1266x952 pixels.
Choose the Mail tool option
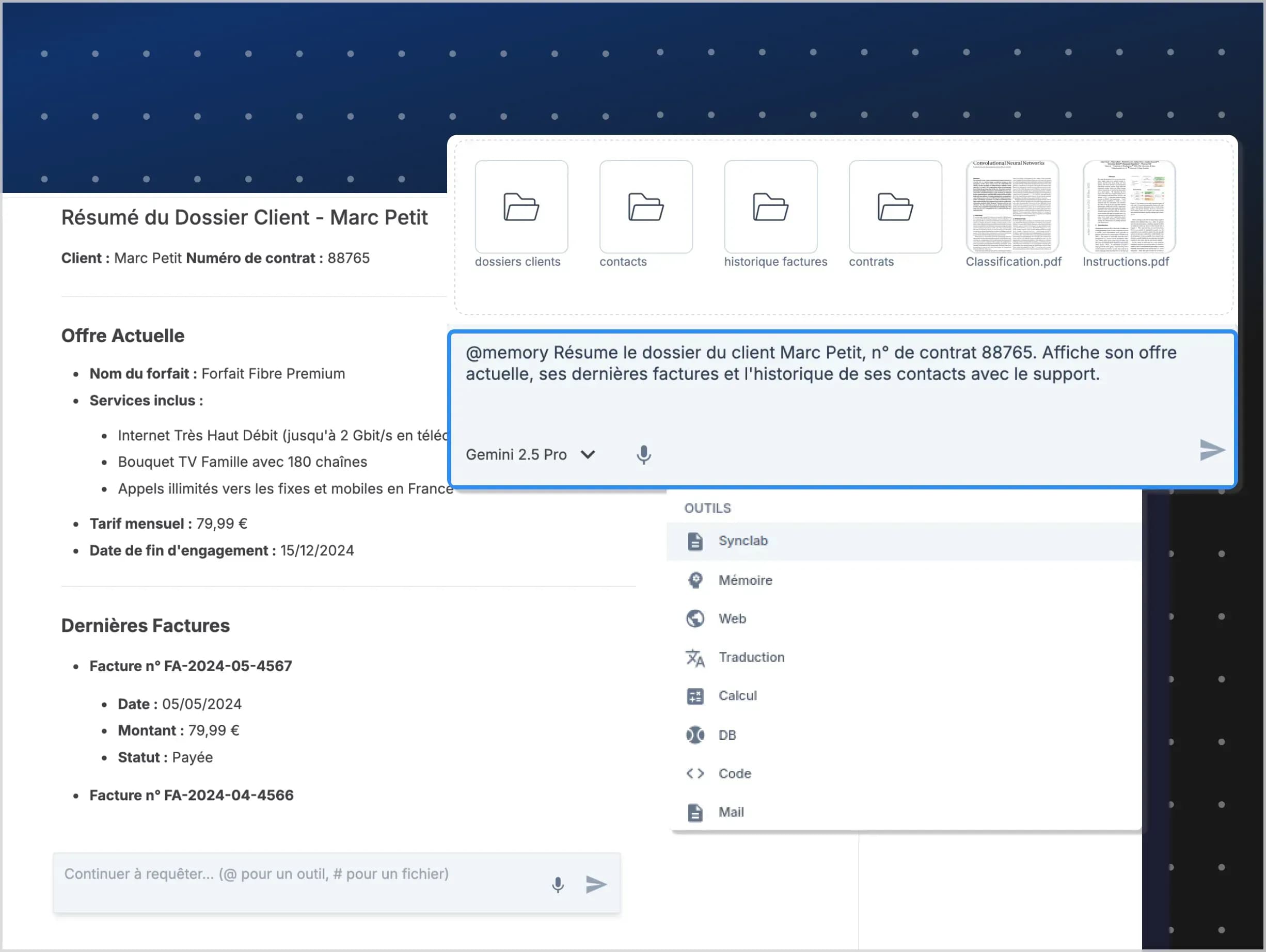pyautogui.click(x=731, y=812)
